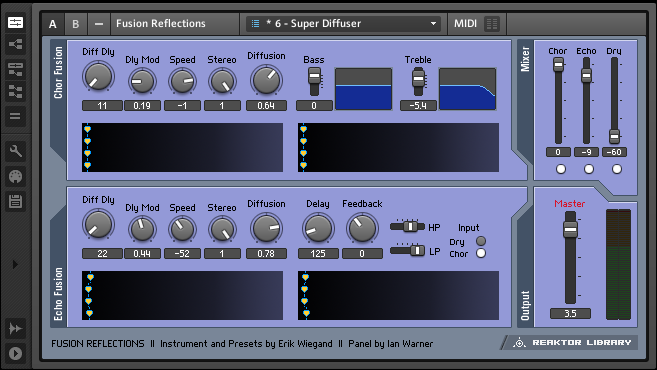Image resolution: width=657 pixels, height=370 pixels.
Task: Click the fourth routing sidebar icon
Action: [16, 91]
